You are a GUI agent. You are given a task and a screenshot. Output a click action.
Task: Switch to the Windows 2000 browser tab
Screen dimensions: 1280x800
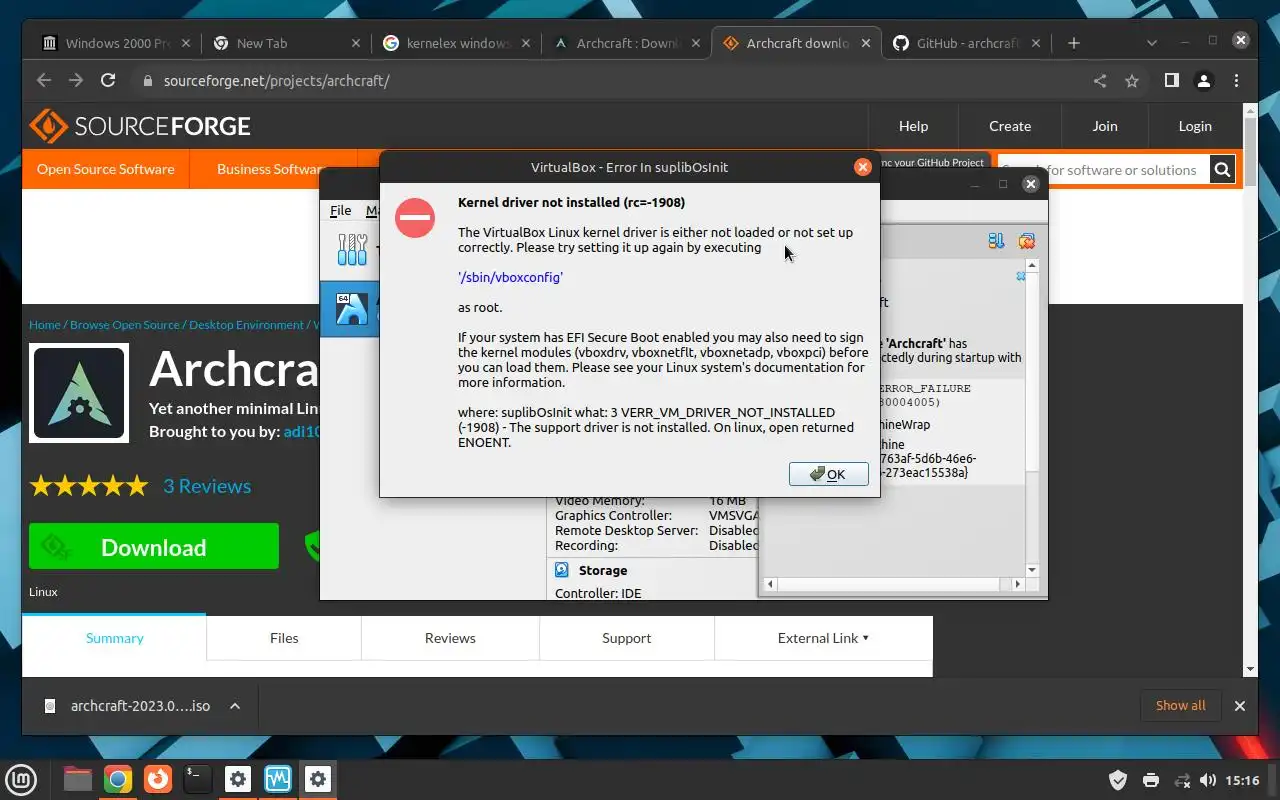[116, 43]
